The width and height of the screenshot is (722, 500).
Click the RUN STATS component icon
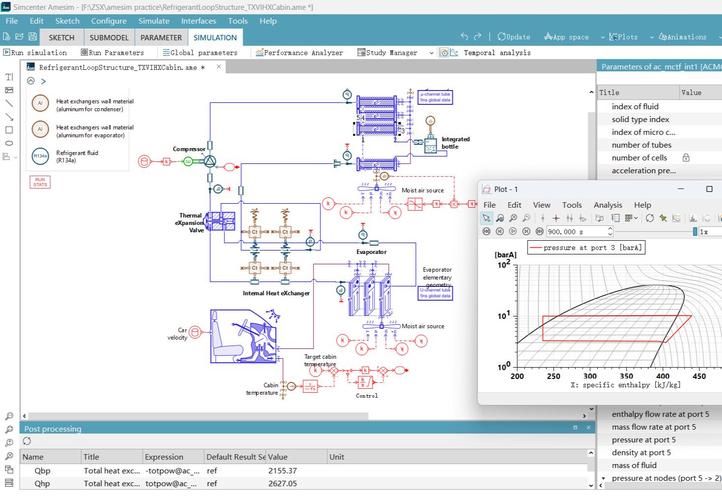pyautogui.click(x=40, y=182)
